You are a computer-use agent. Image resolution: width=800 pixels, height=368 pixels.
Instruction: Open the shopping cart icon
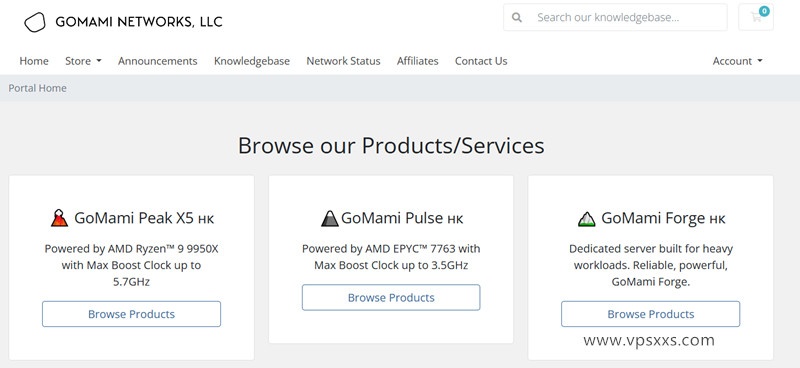756,17
